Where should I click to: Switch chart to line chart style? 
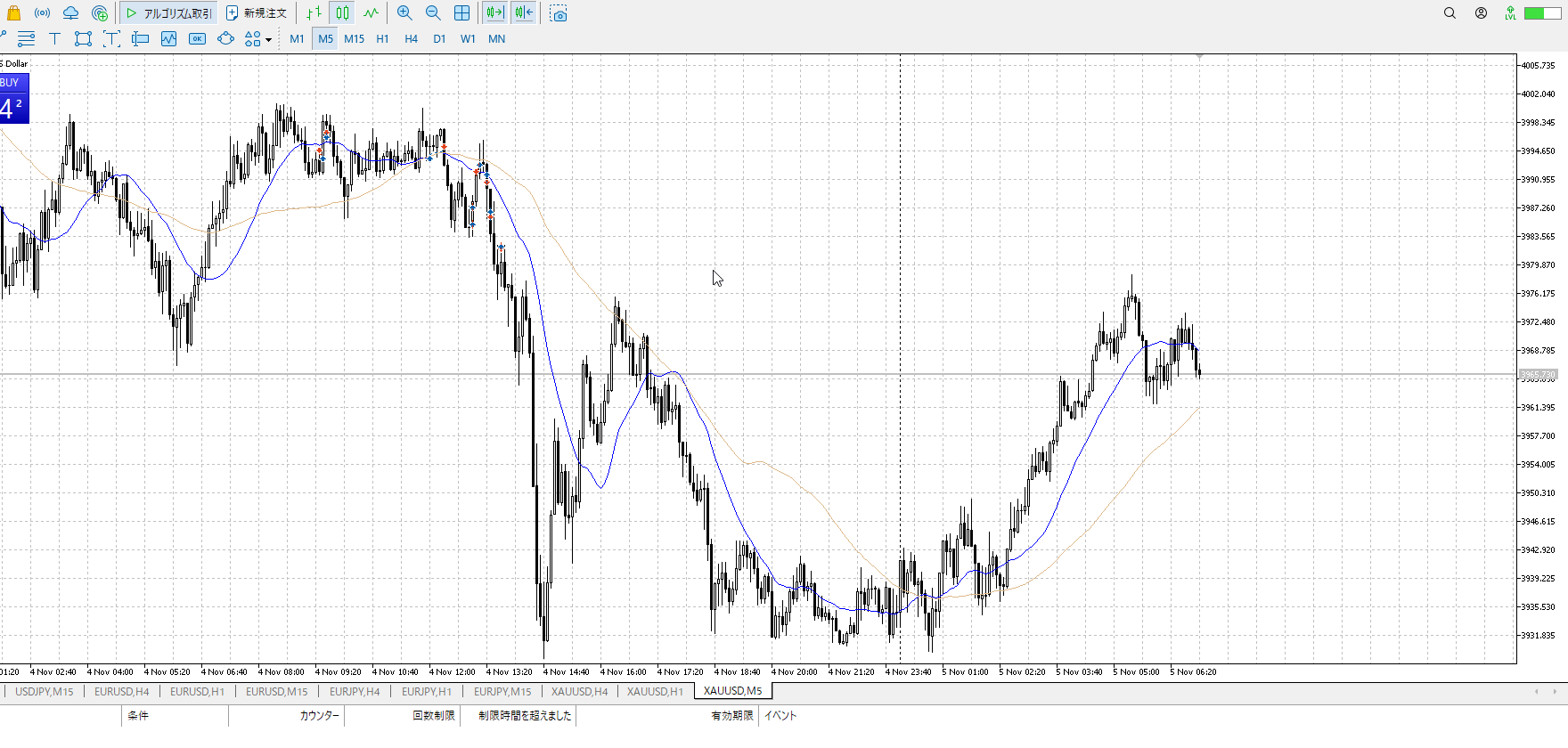pos(371,13)
